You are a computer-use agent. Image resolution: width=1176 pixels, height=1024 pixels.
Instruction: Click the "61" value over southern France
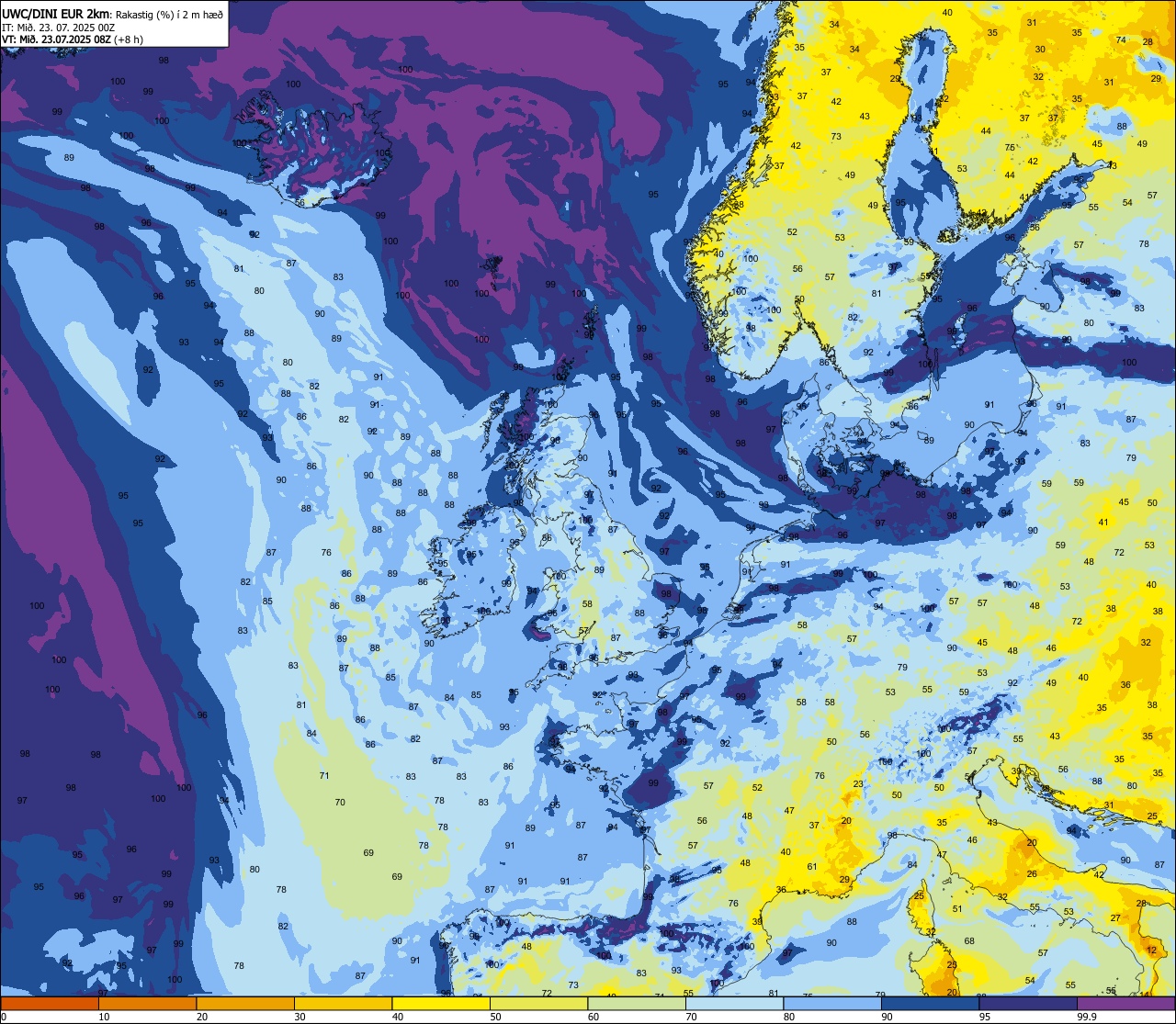[x=812, y=866]
